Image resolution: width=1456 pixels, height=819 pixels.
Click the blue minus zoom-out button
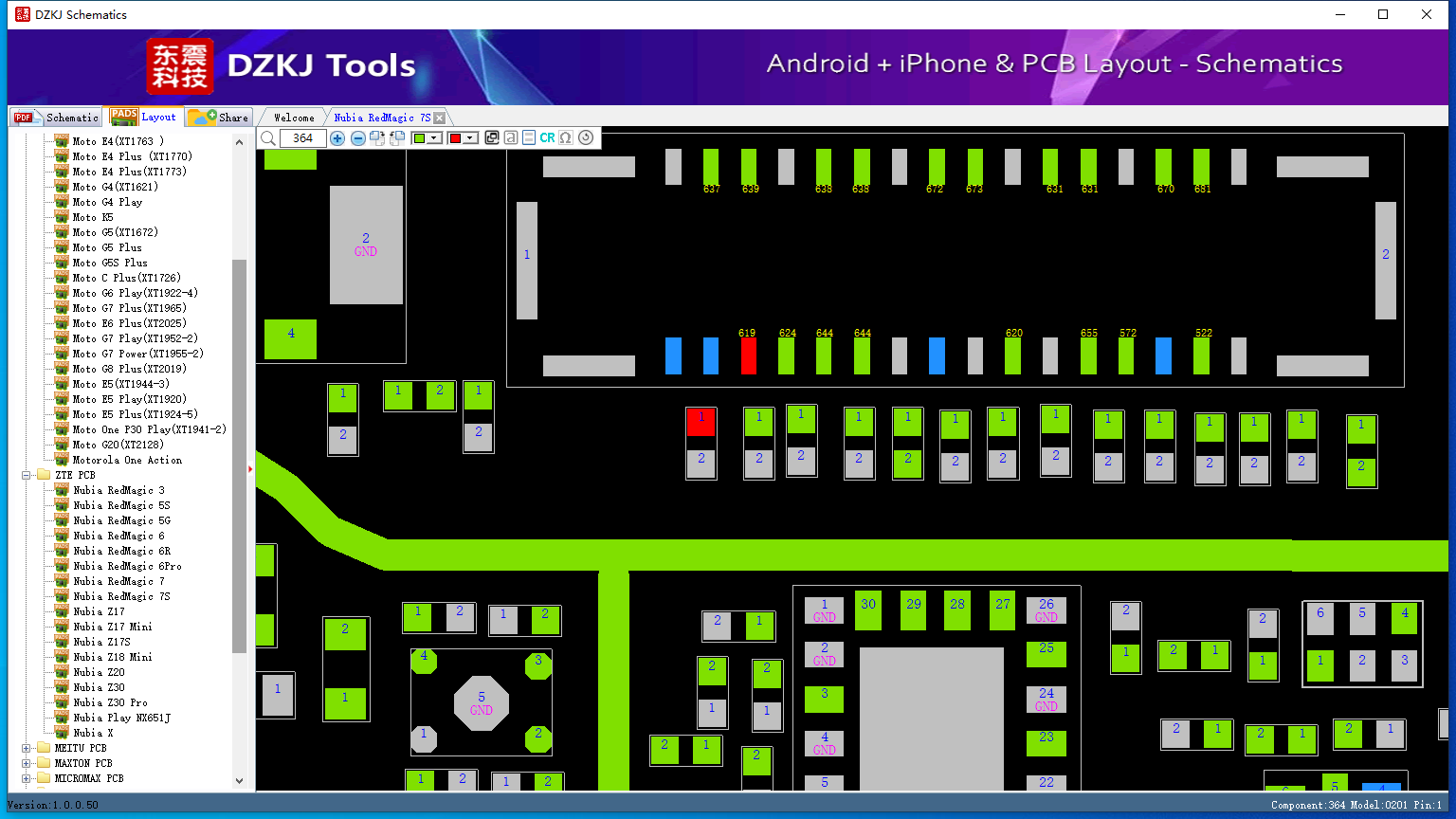pyautogui.click(x=358, y=138)
